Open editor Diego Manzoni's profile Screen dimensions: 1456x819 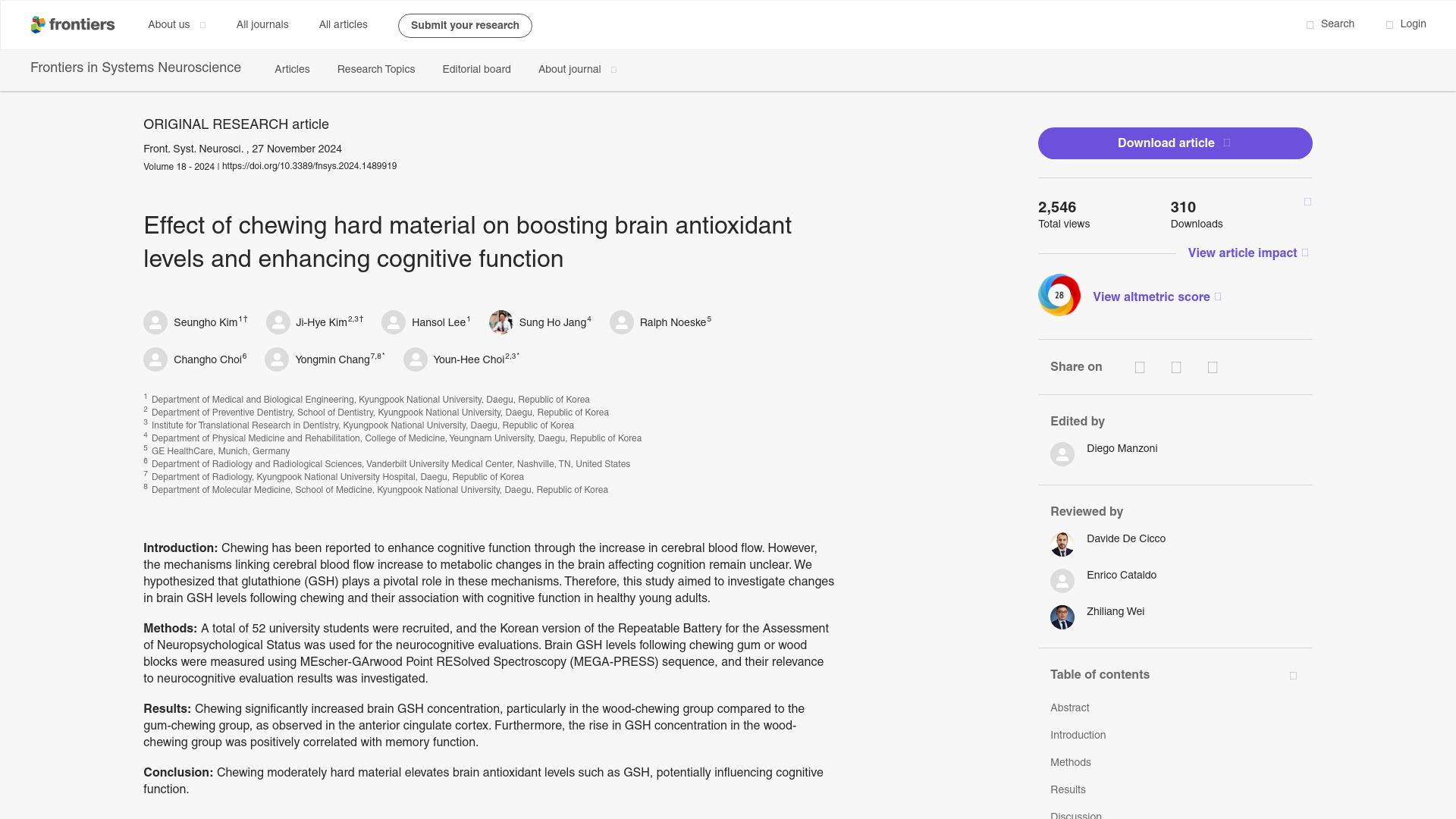pos(1122,449)
